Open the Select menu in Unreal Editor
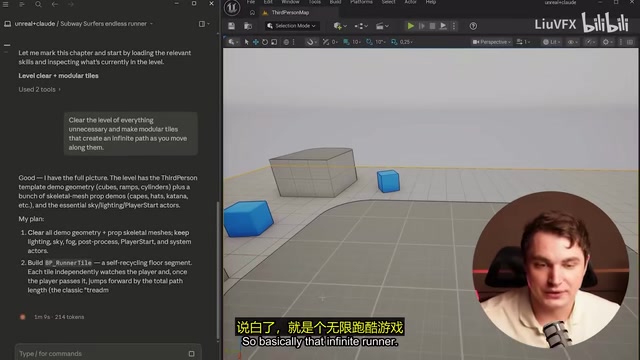 point(388,2)
